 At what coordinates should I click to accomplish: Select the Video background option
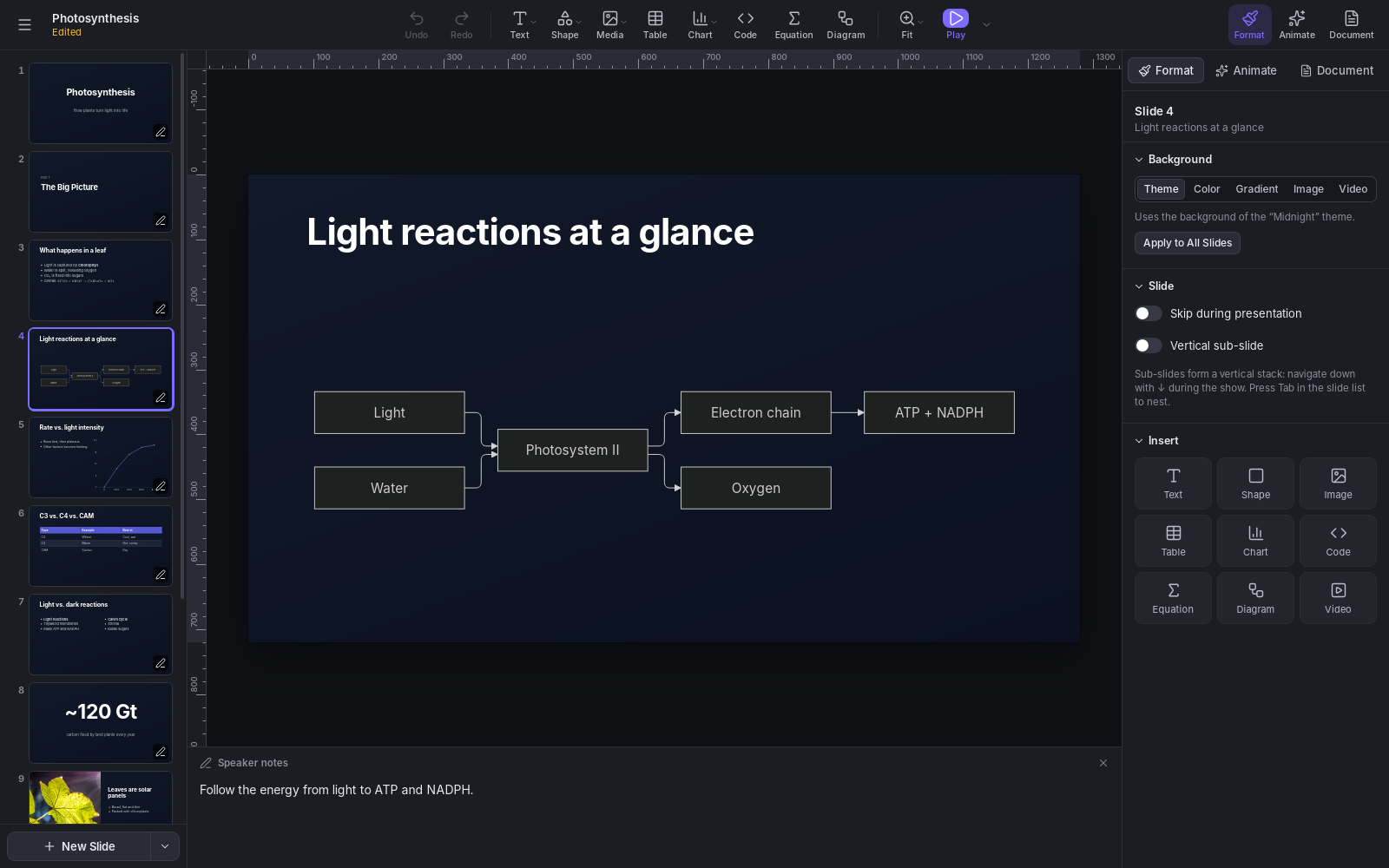(1353, 189)
